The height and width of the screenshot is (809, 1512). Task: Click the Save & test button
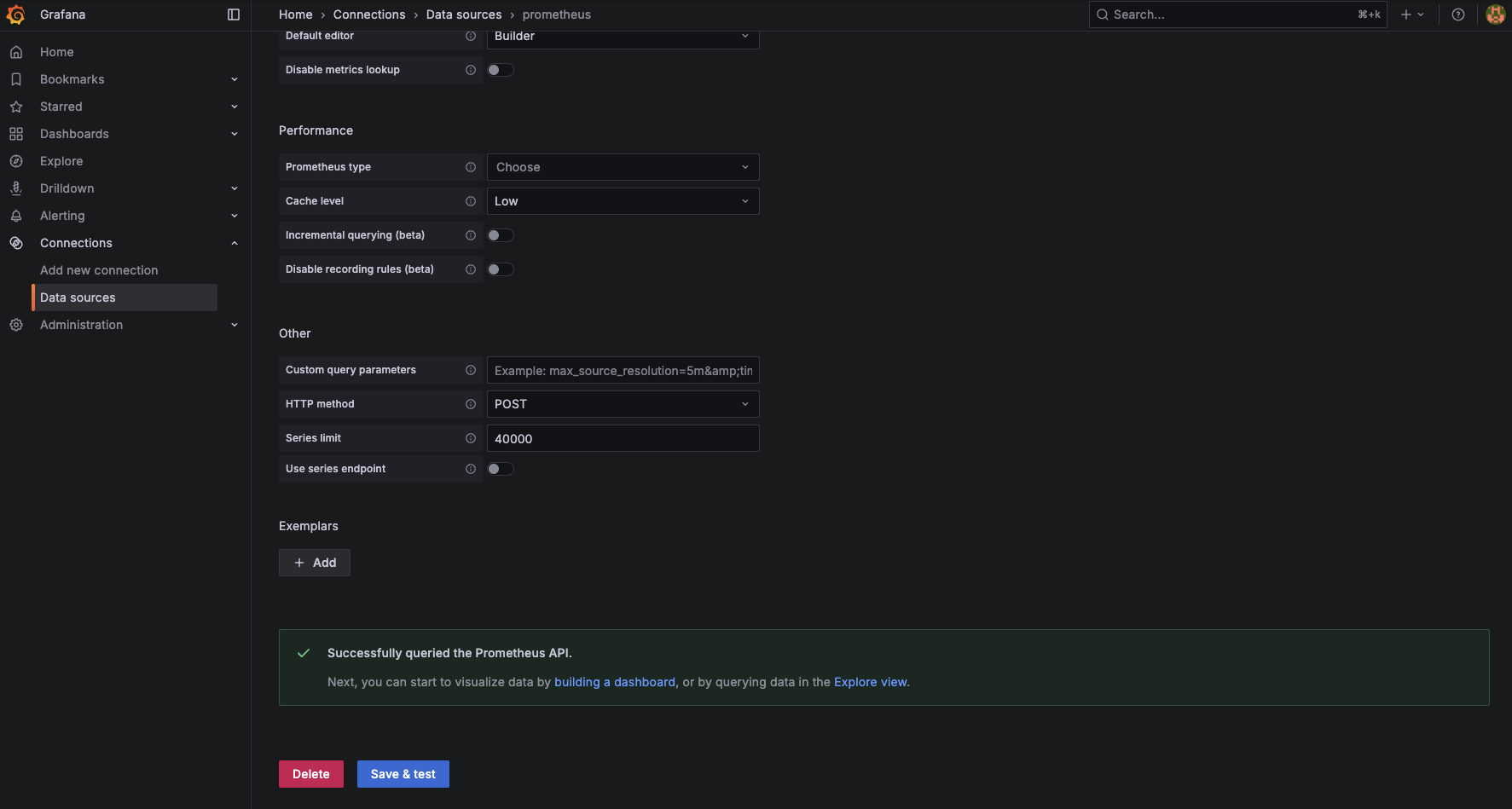pos(403,774)
